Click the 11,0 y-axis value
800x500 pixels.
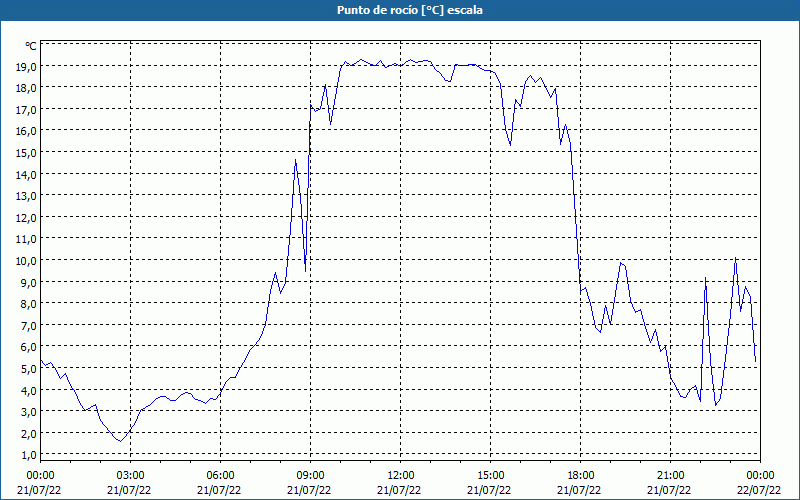[x=27, y=239]
